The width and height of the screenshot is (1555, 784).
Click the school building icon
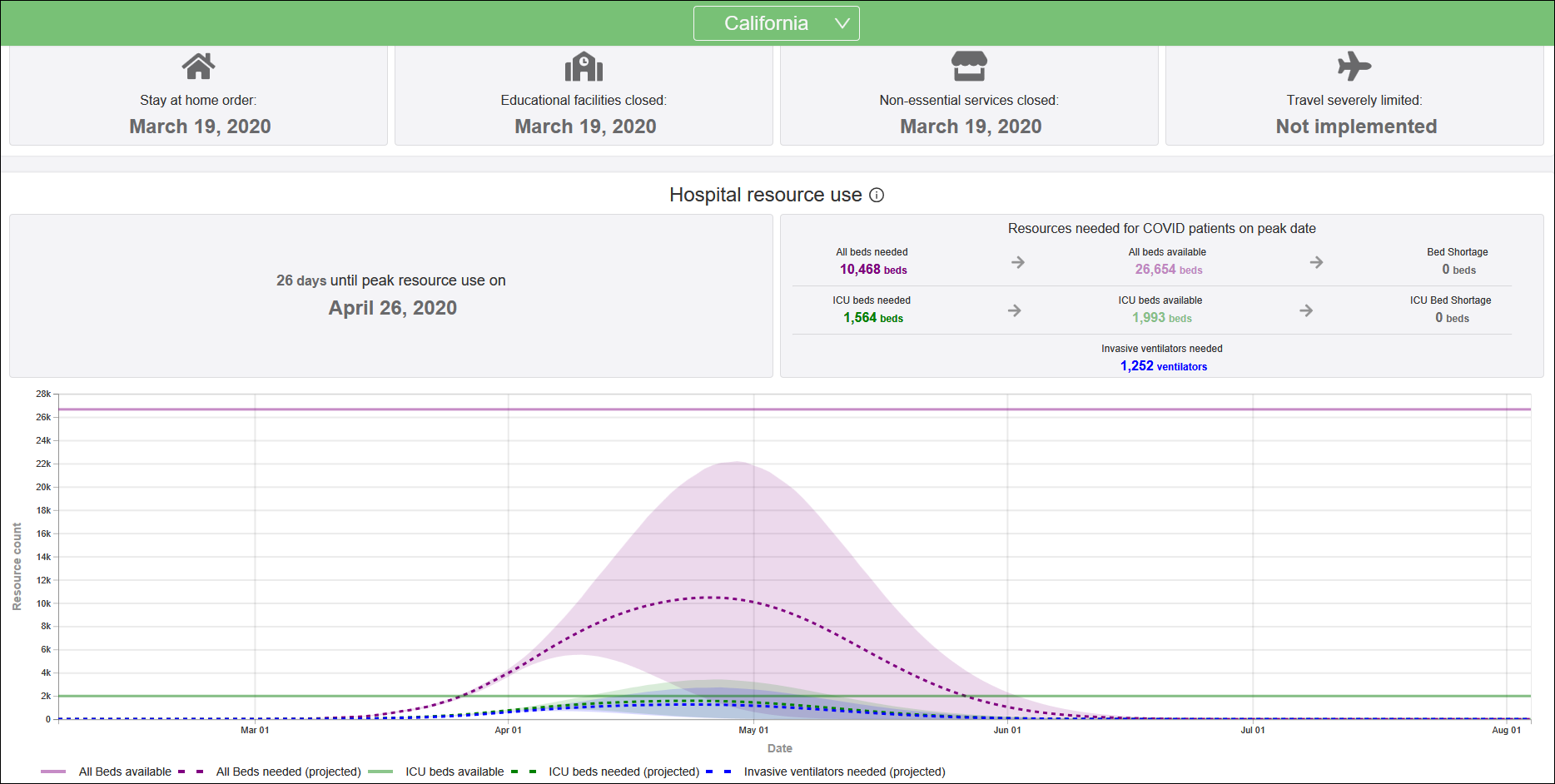pyautogui.click(x=584, y=67)
